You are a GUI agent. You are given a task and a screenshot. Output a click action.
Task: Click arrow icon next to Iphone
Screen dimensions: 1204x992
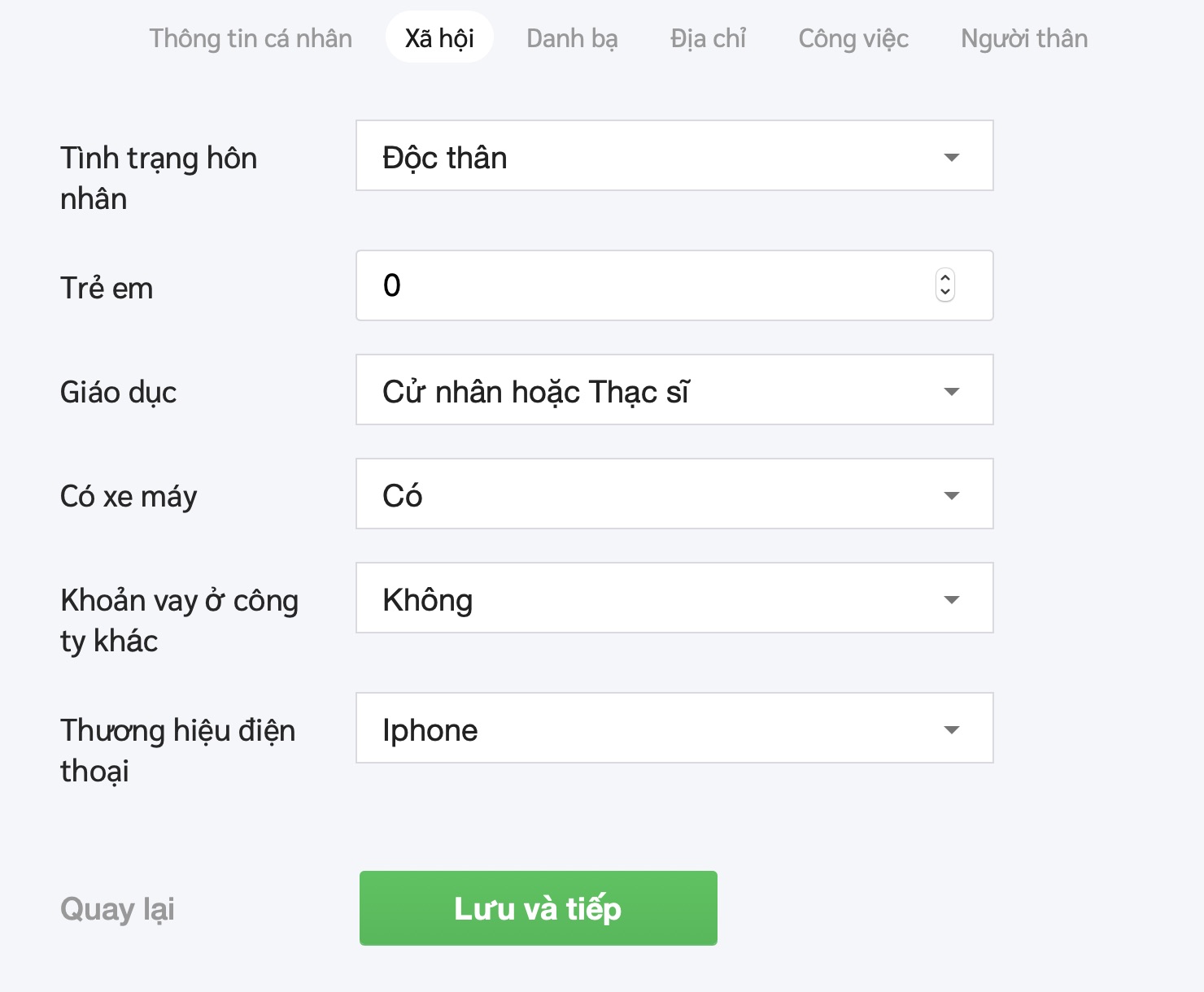pos(951,729)
